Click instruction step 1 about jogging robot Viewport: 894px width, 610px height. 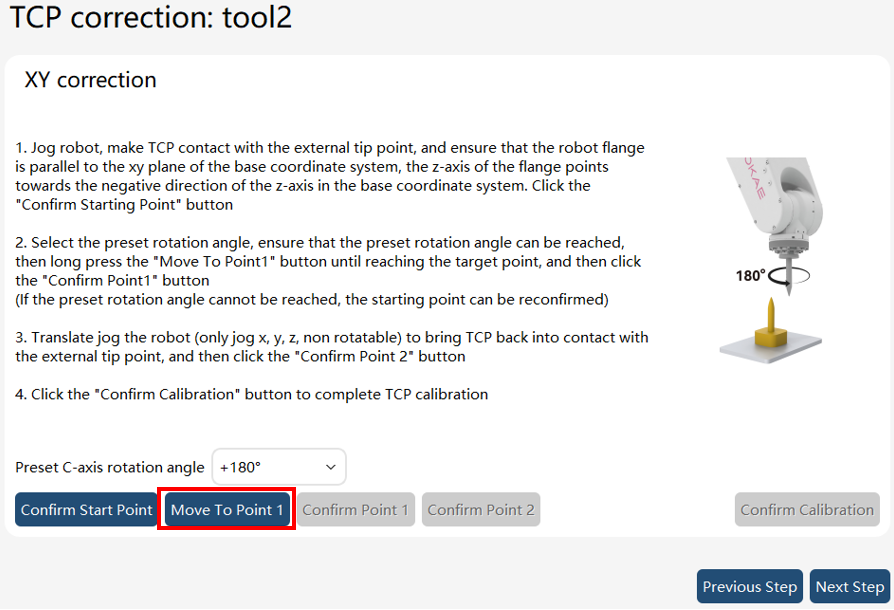[x=330, y=176]
